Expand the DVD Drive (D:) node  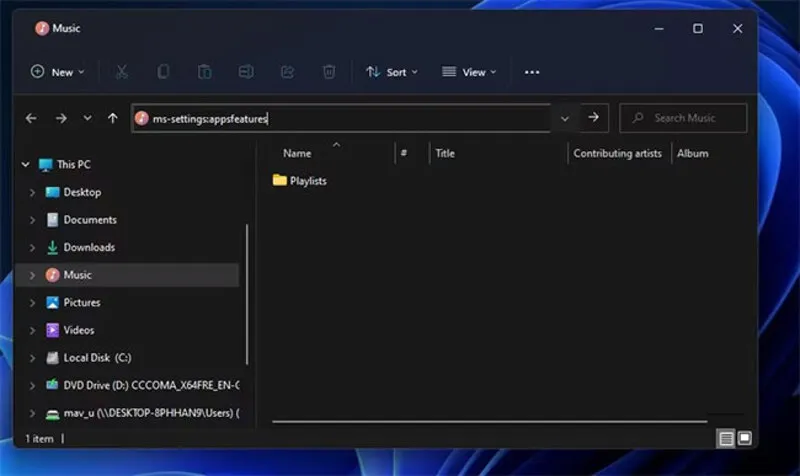(32, 385)
